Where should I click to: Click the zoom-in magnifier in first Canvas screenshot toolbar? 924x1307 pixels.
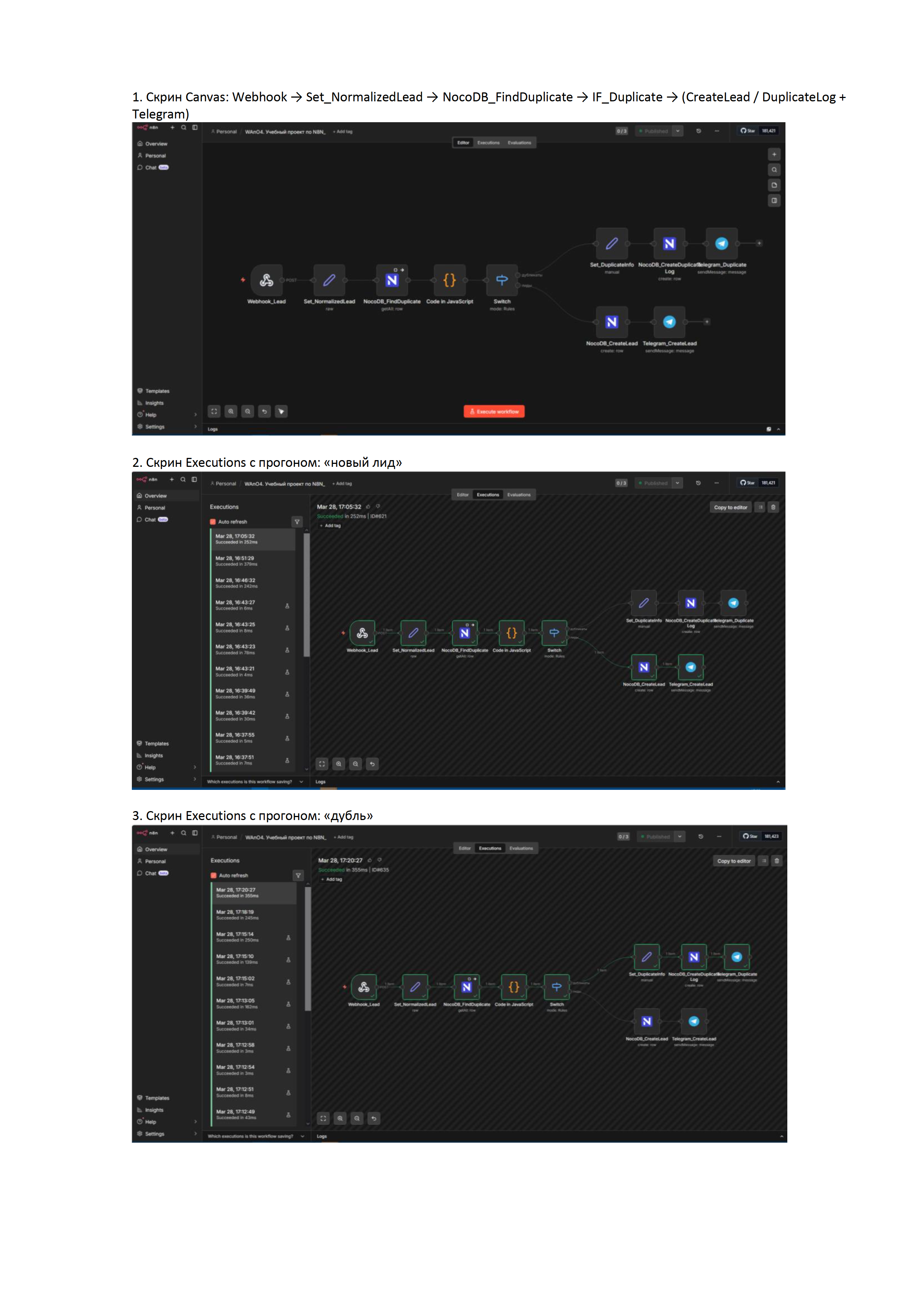pyautogui.click(x=231, y=411)
